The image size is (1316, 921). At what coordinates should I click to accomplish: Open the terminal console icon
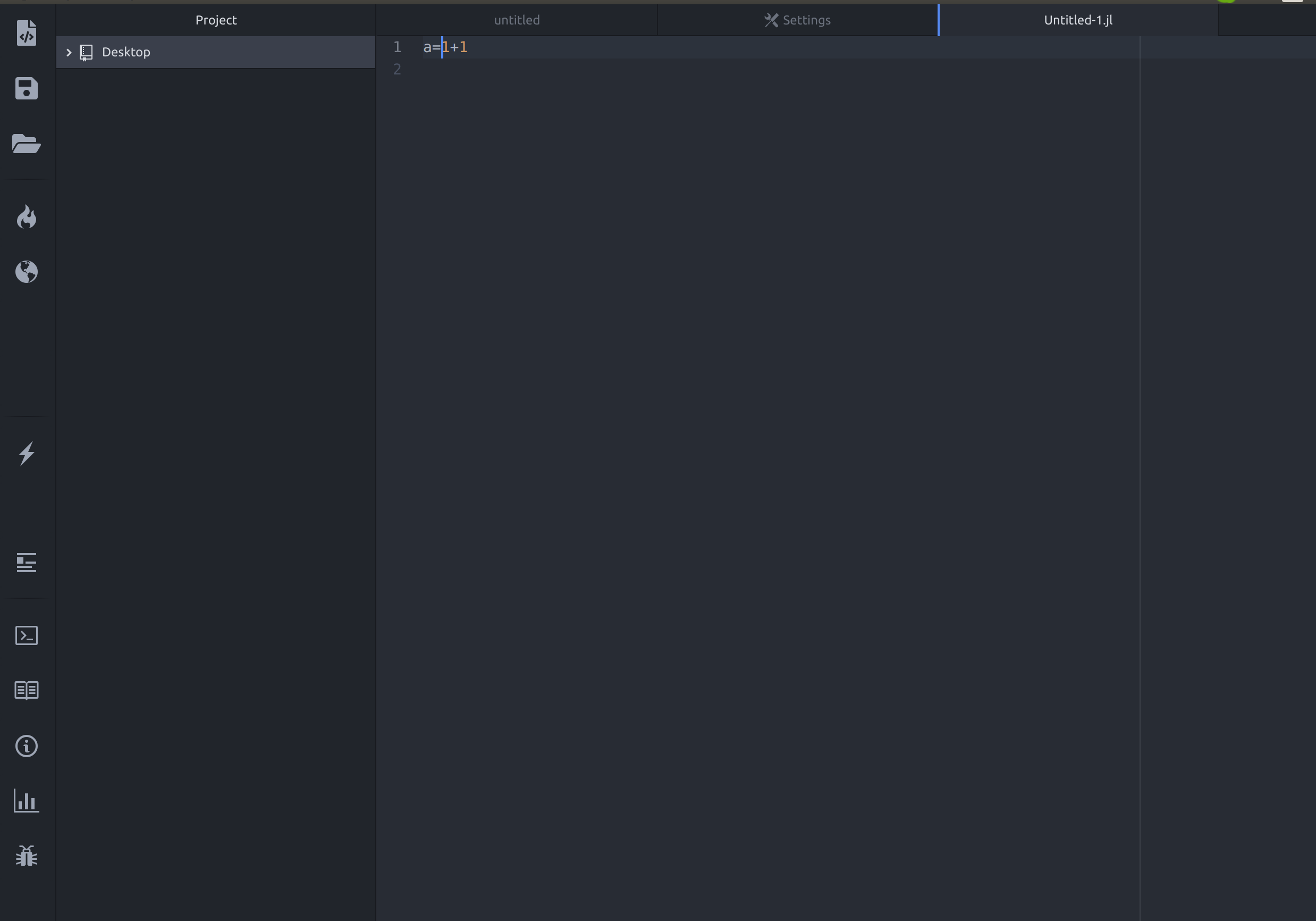tap(27, 636)
